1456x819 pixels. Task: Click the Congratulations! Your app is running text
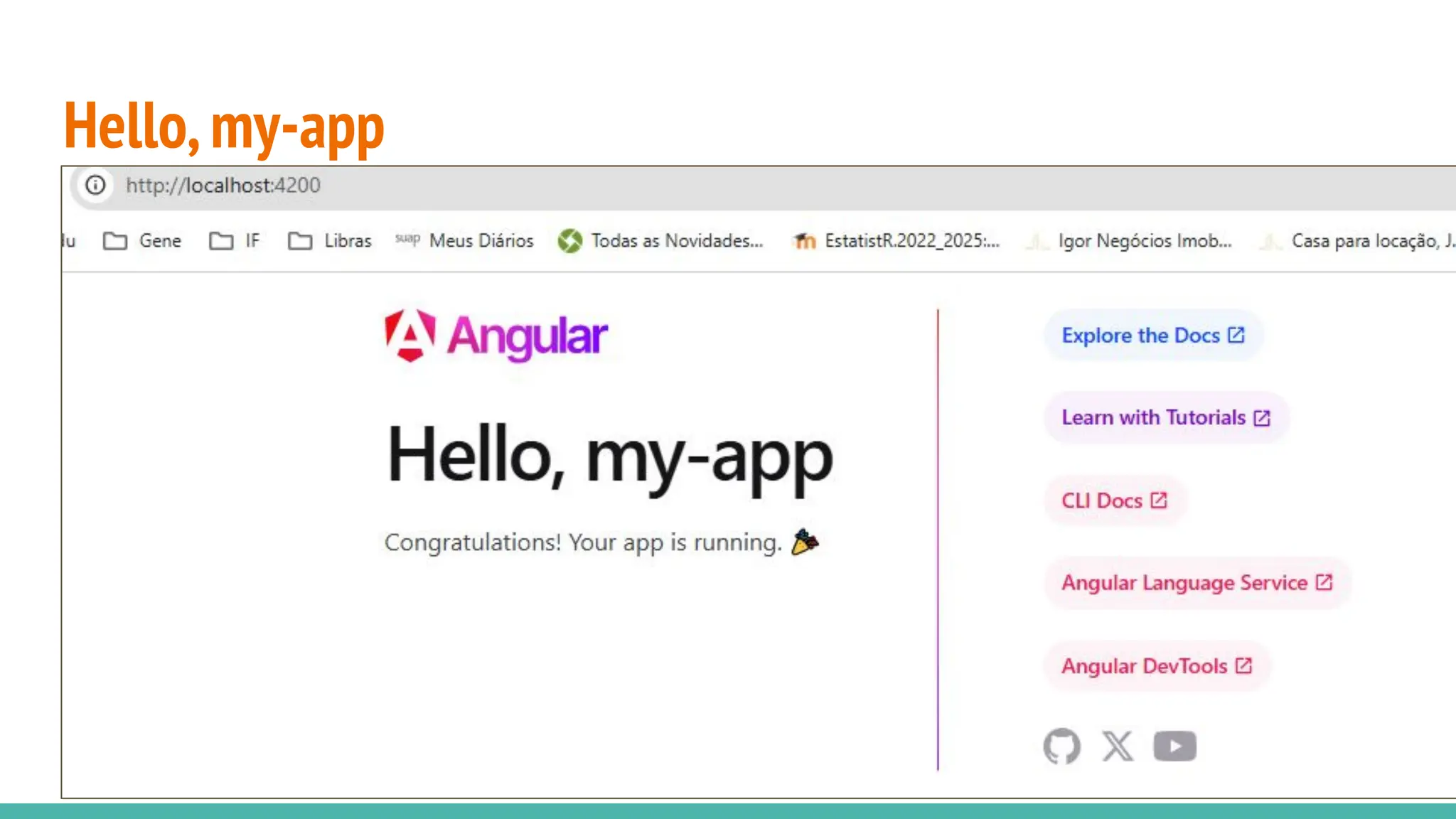pyautogui.click(x=601, y=542)
